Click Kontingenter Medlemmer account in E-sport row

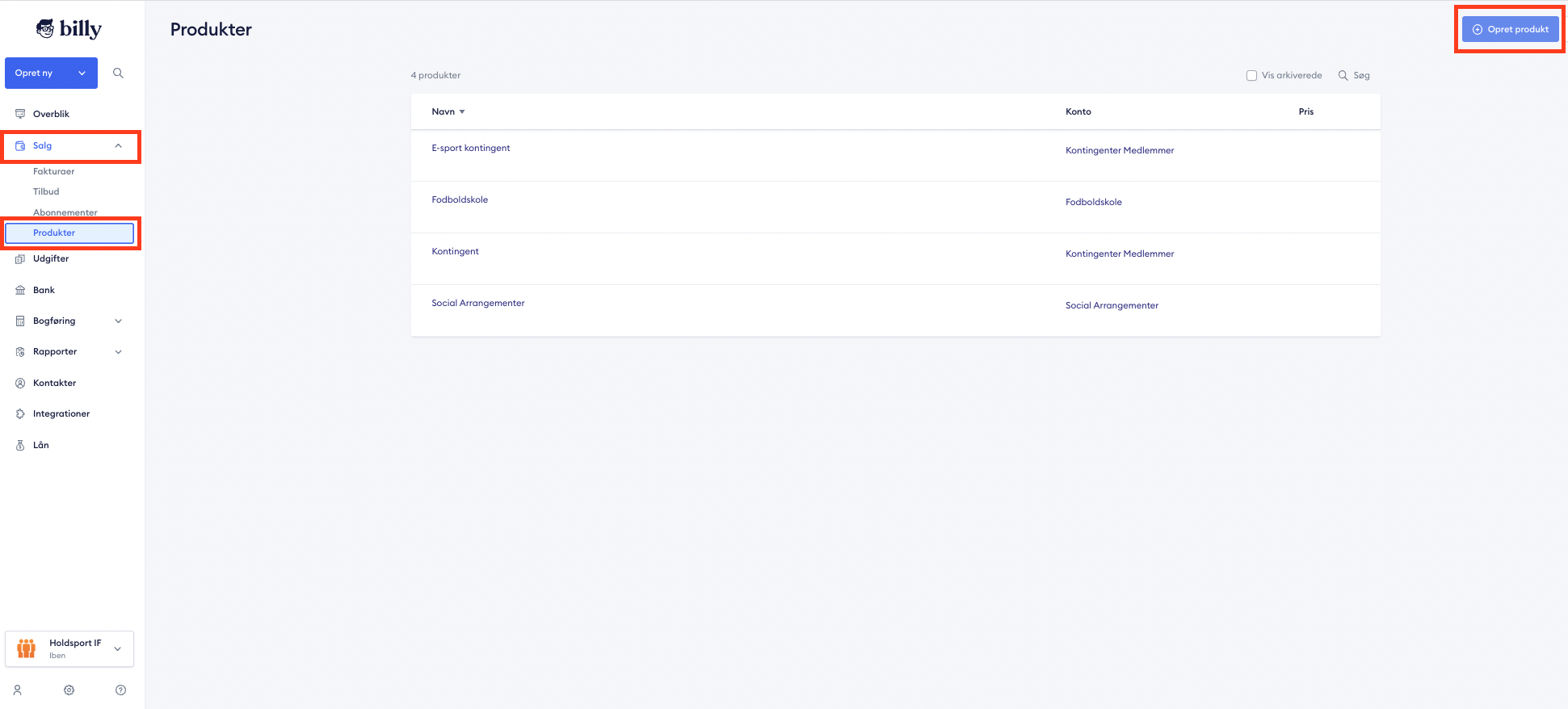click(x=1120, y=150)
